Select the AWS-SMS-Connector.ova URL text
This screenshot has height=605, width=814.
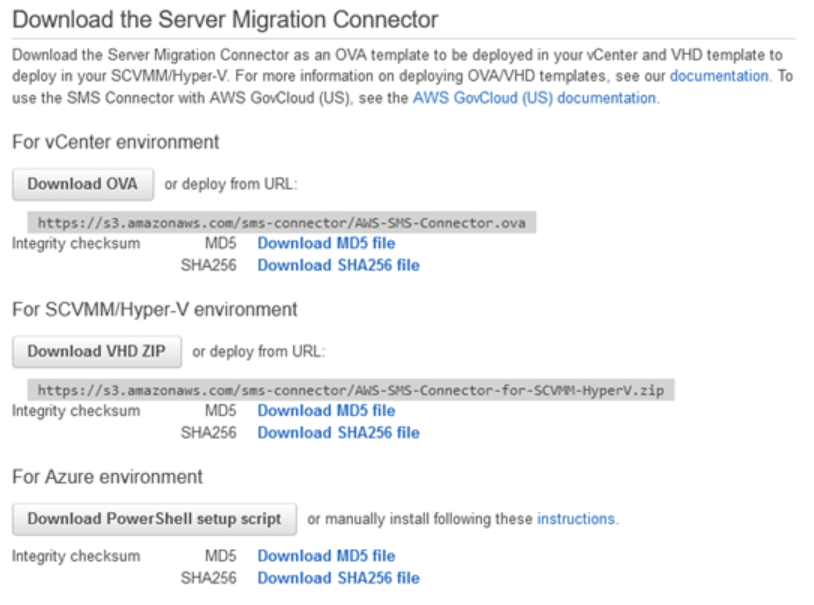point(281,223)
